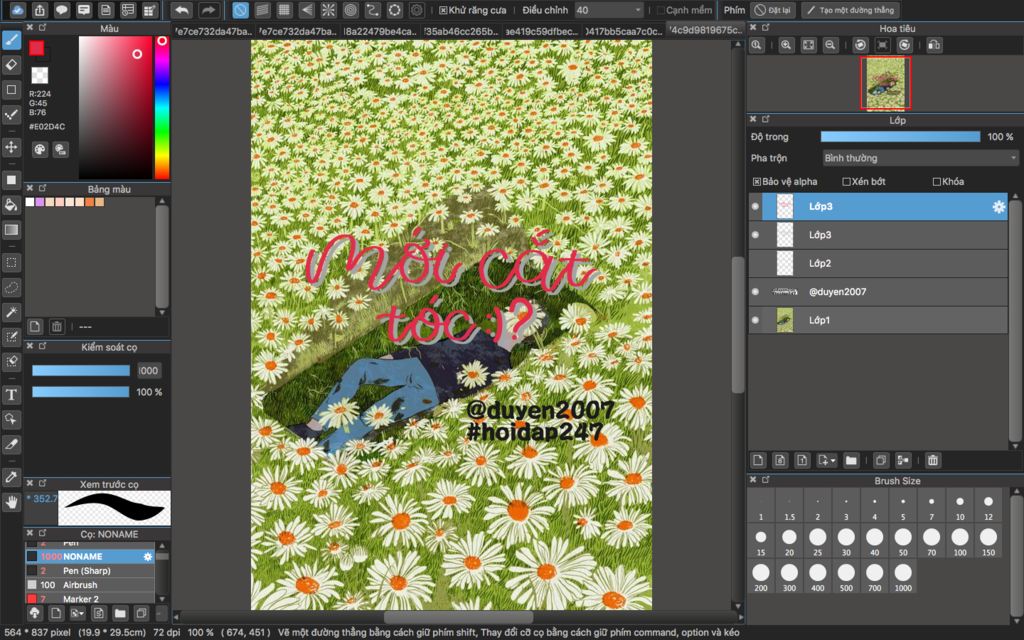Turn off snap with the blue snap-off icon

click(x=240, y=10)
